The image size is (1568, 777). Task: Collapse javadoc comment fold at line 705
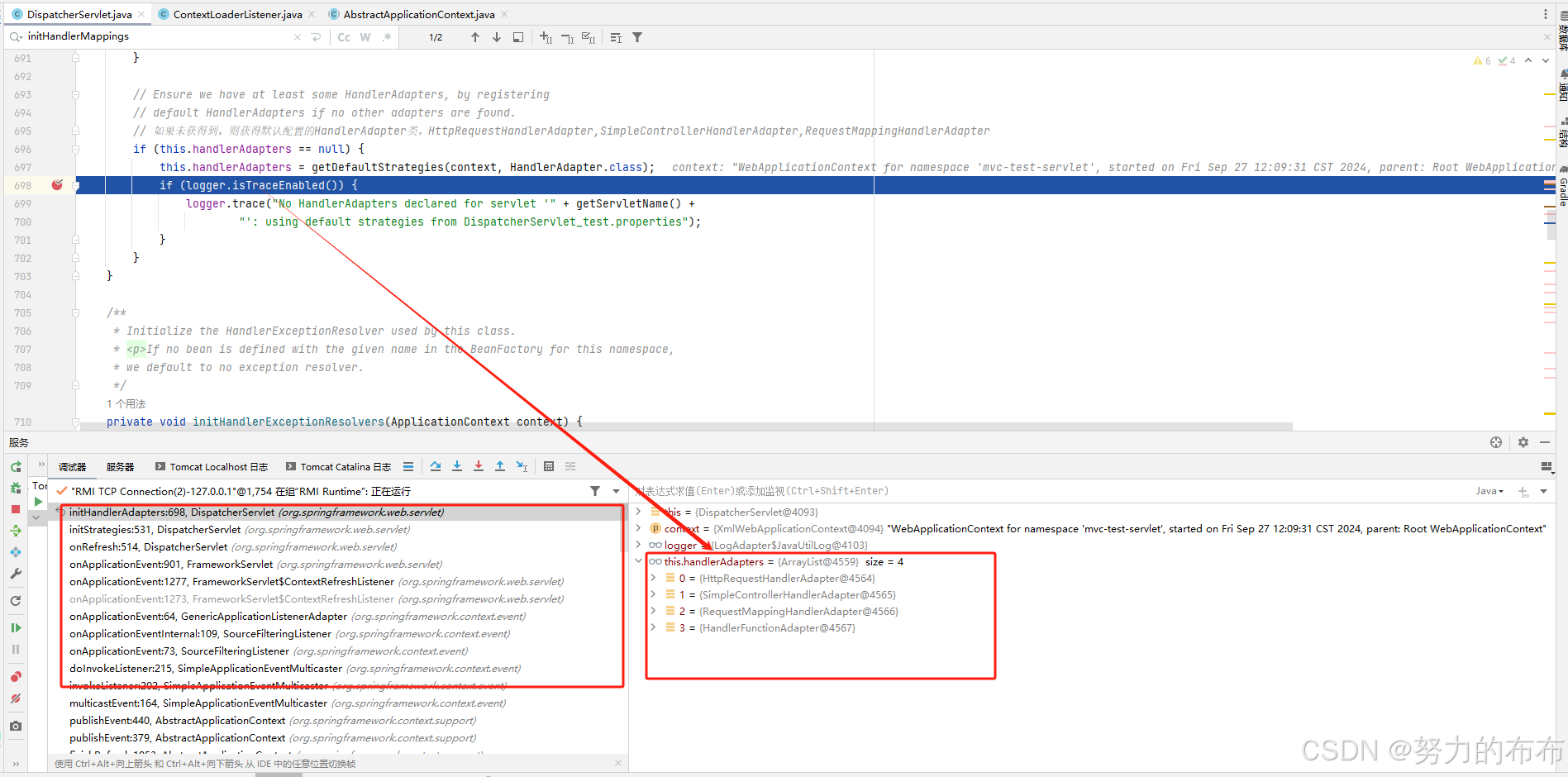(75, 313)
